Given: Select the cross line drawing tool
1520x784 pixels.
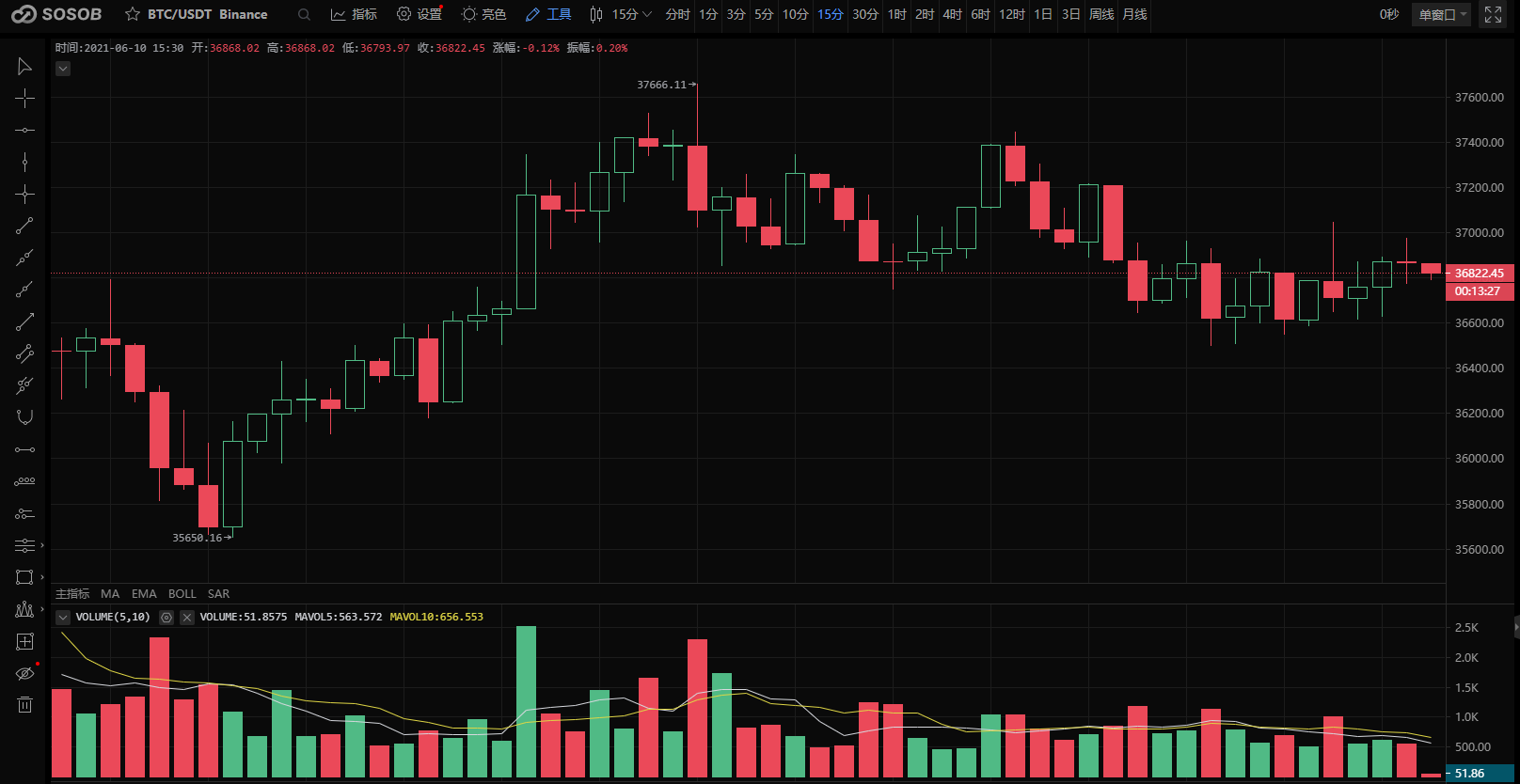Looking at the screenshot, I should [x=24, y=194].
